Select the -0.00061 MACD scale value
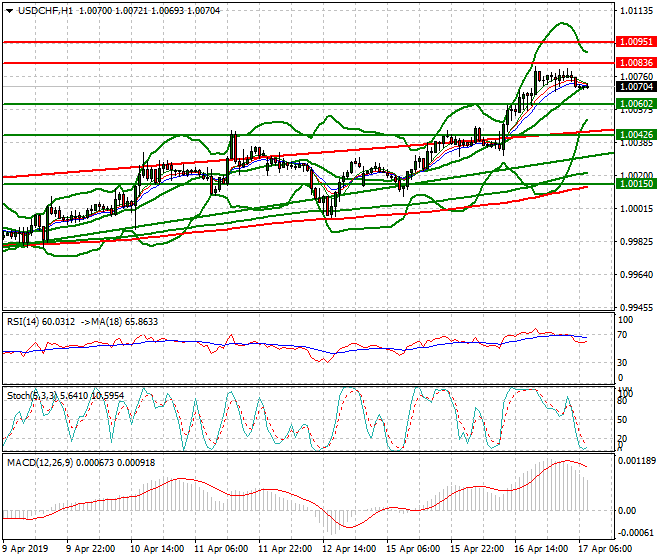Image resolution: width=660 pixels, height=560 pixels. point(636,533)
